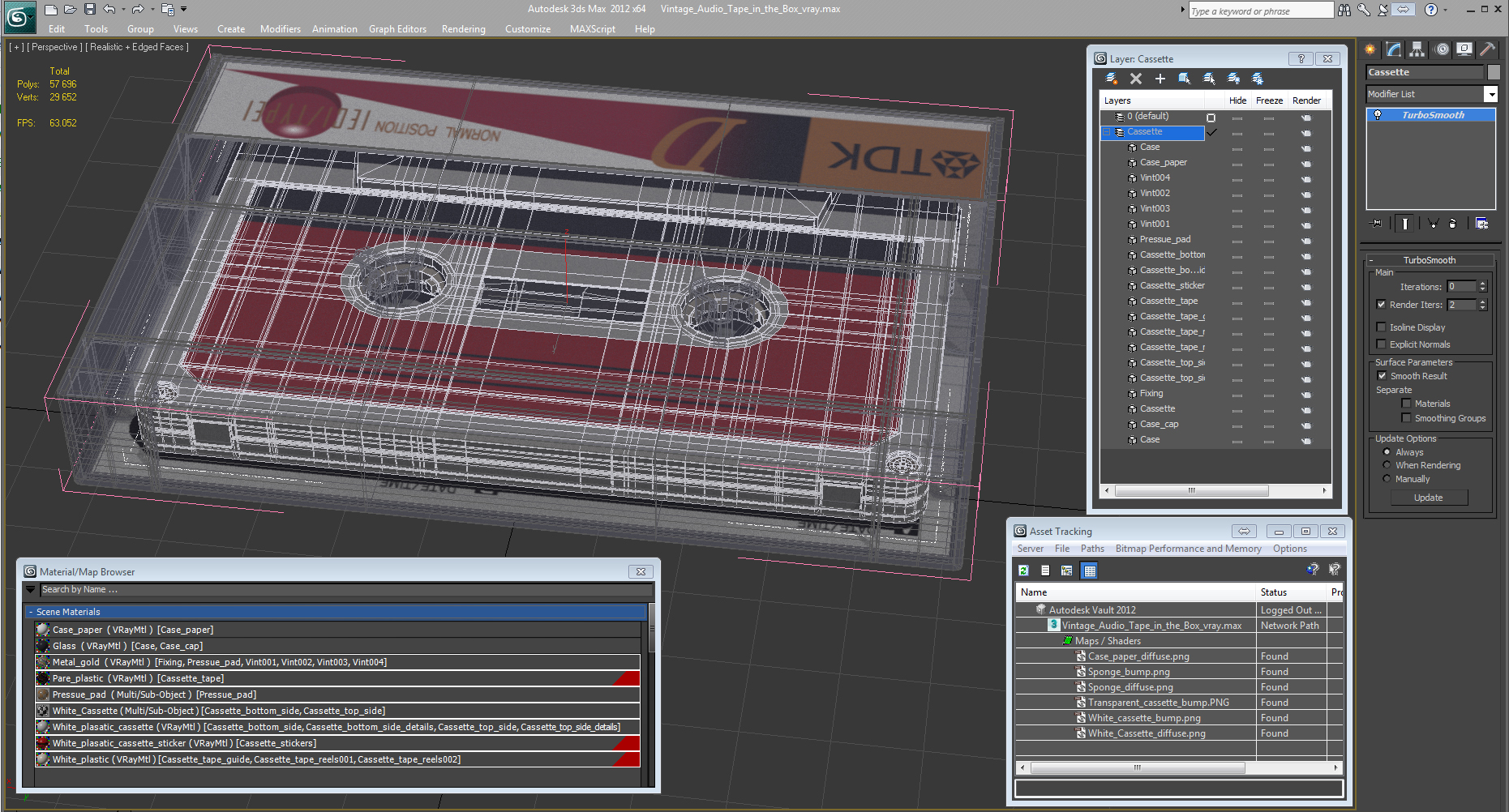
Task: Open the Utilities hammer panel tab
Action: 1487,49
